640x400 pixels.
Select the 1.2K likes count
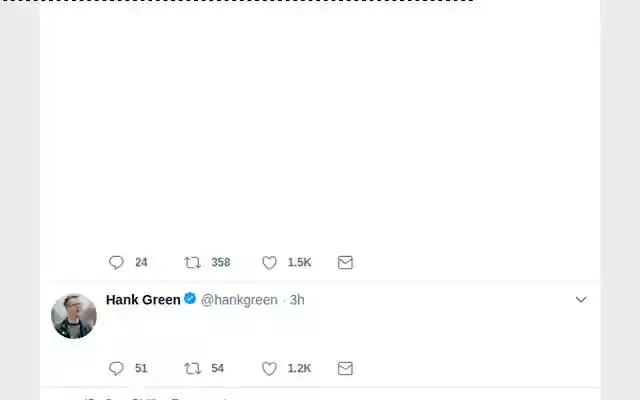(299, 368)
